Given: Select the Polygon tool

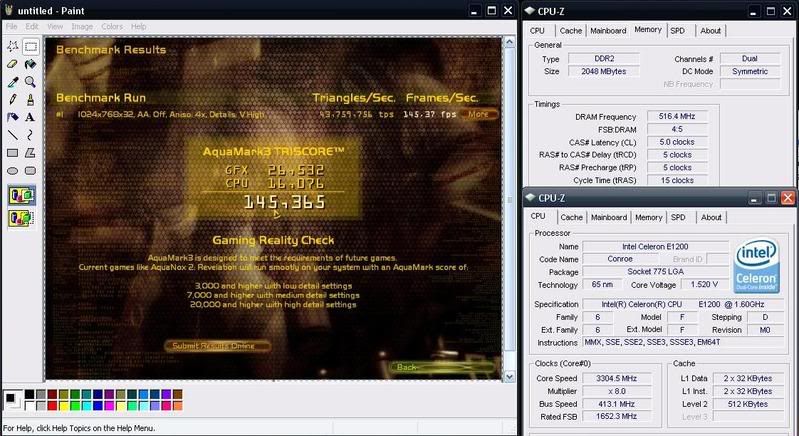Looking at the screenshot, I should (x=31, y=153).
